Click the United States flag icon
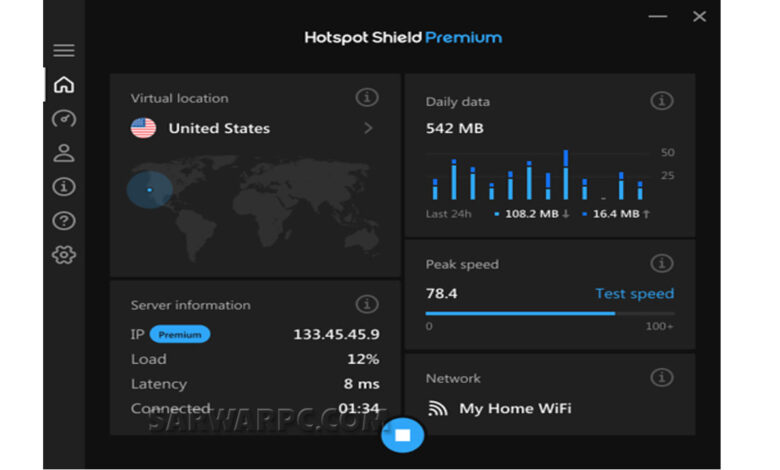 143,128
